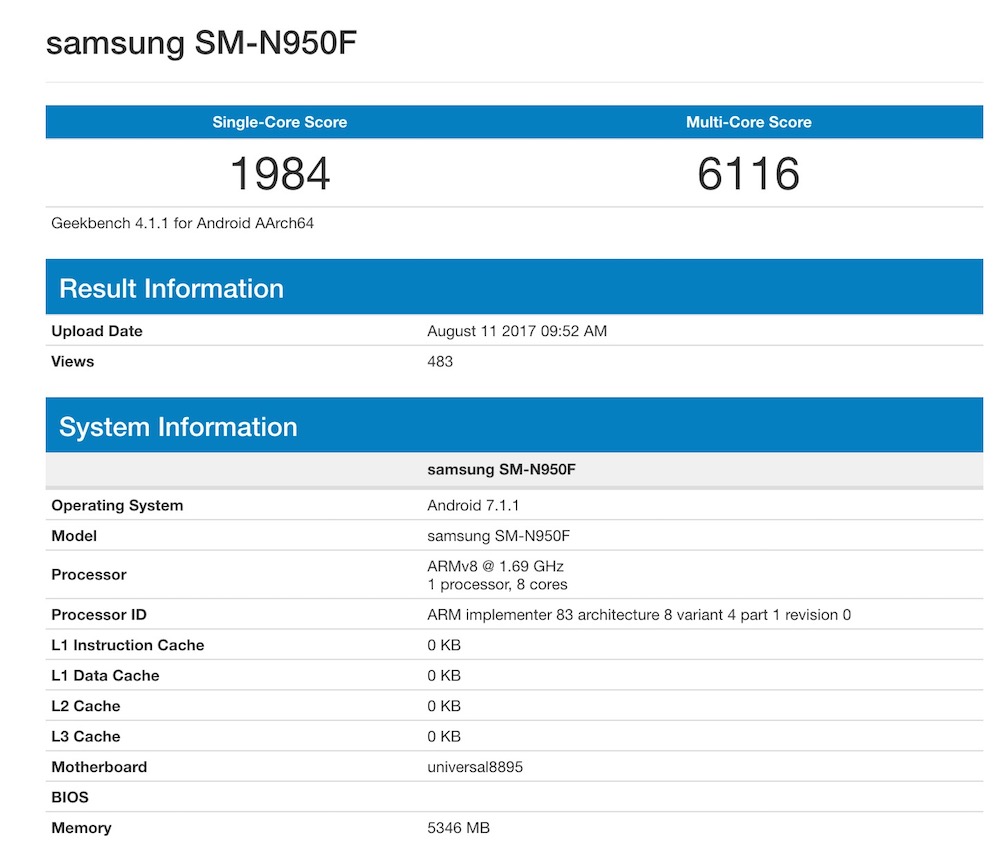This screenshot has width=1000, height=858.
Task: Click the Model row label
Action: click(x=74, y=536)
